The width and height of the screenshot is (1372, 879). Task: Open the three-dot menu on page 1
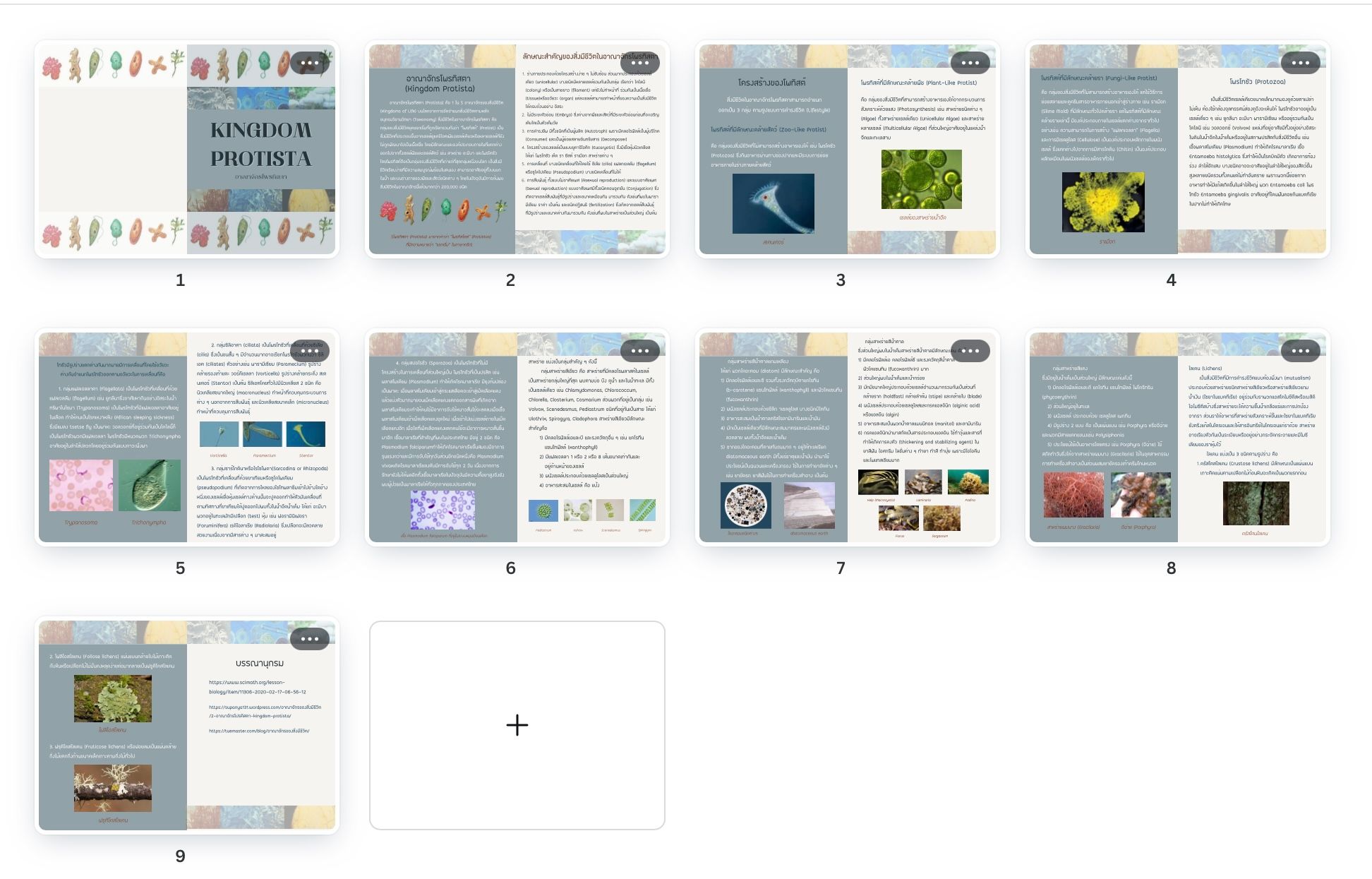(309, 63)
